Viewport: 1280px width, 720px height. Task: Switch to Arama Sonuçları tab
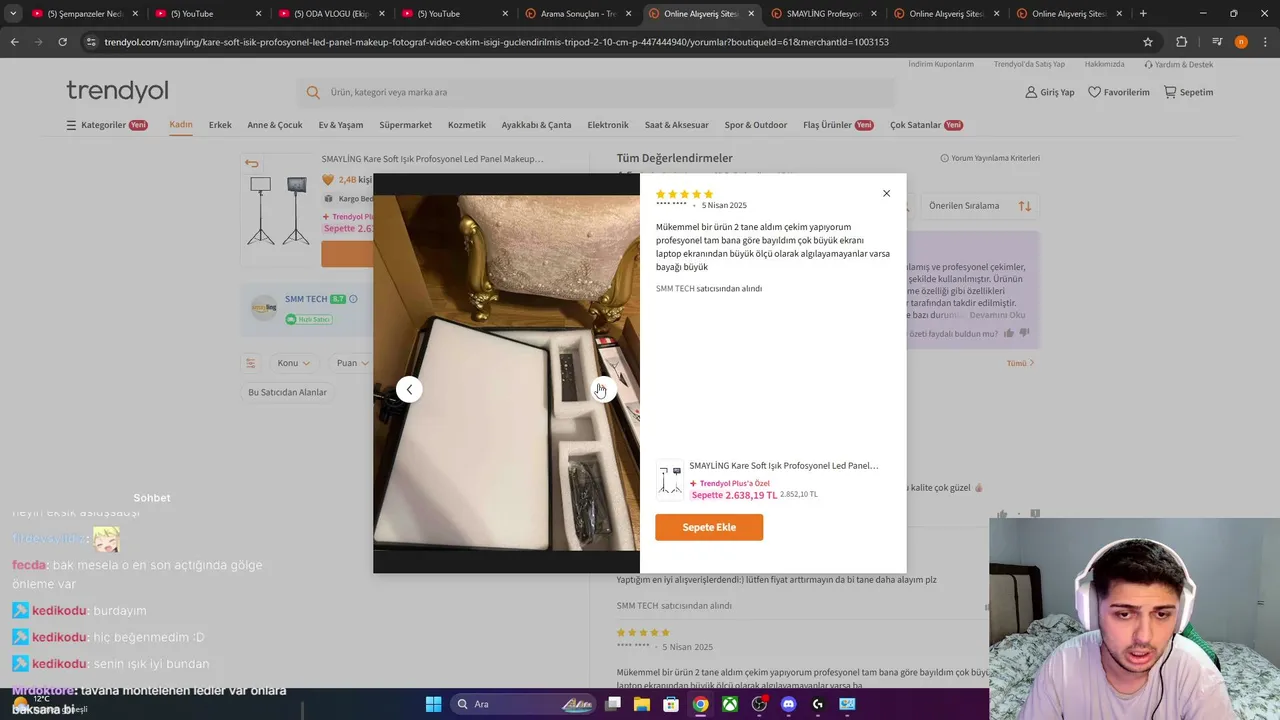[578, 14]
